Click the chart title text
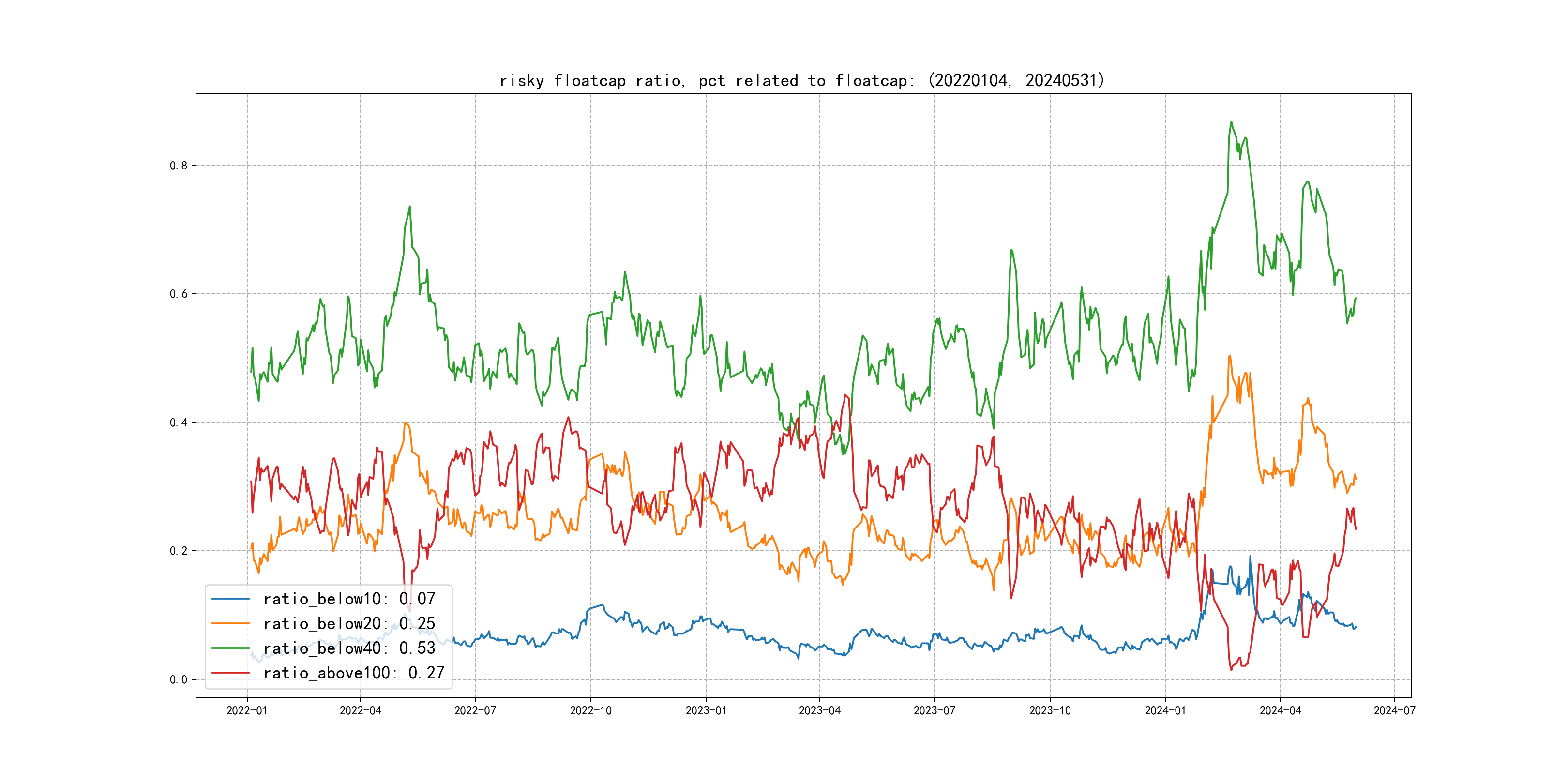The width and height of the screenshot is (1568, 784). click(801, 81)
